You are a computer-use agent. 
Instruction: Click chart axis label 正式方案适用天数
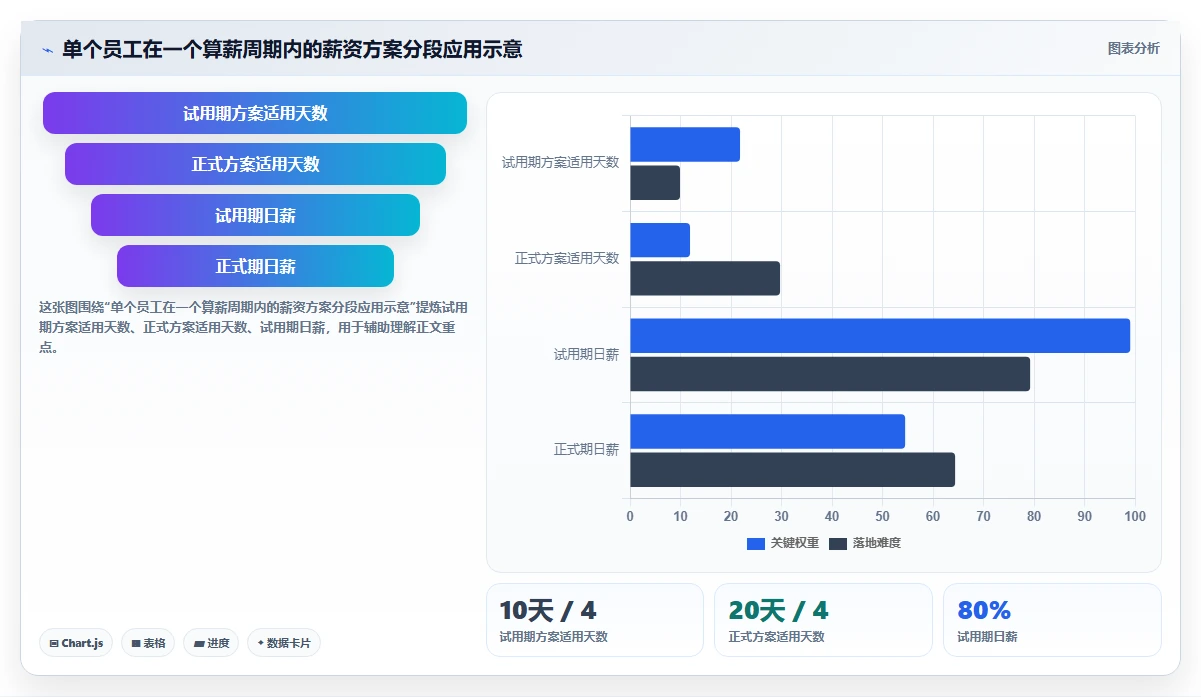click(567, 258)
